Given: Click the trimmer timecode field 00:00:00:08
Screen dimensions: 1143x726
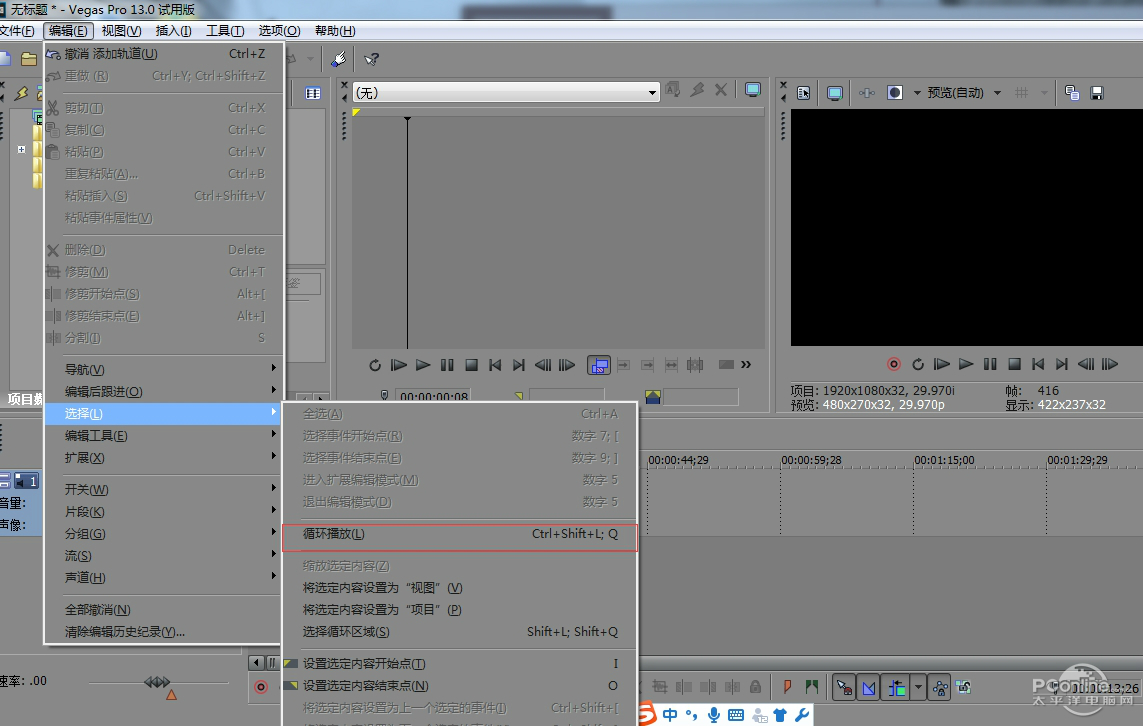Looking at the screenshot, I should tap(434, 397).
